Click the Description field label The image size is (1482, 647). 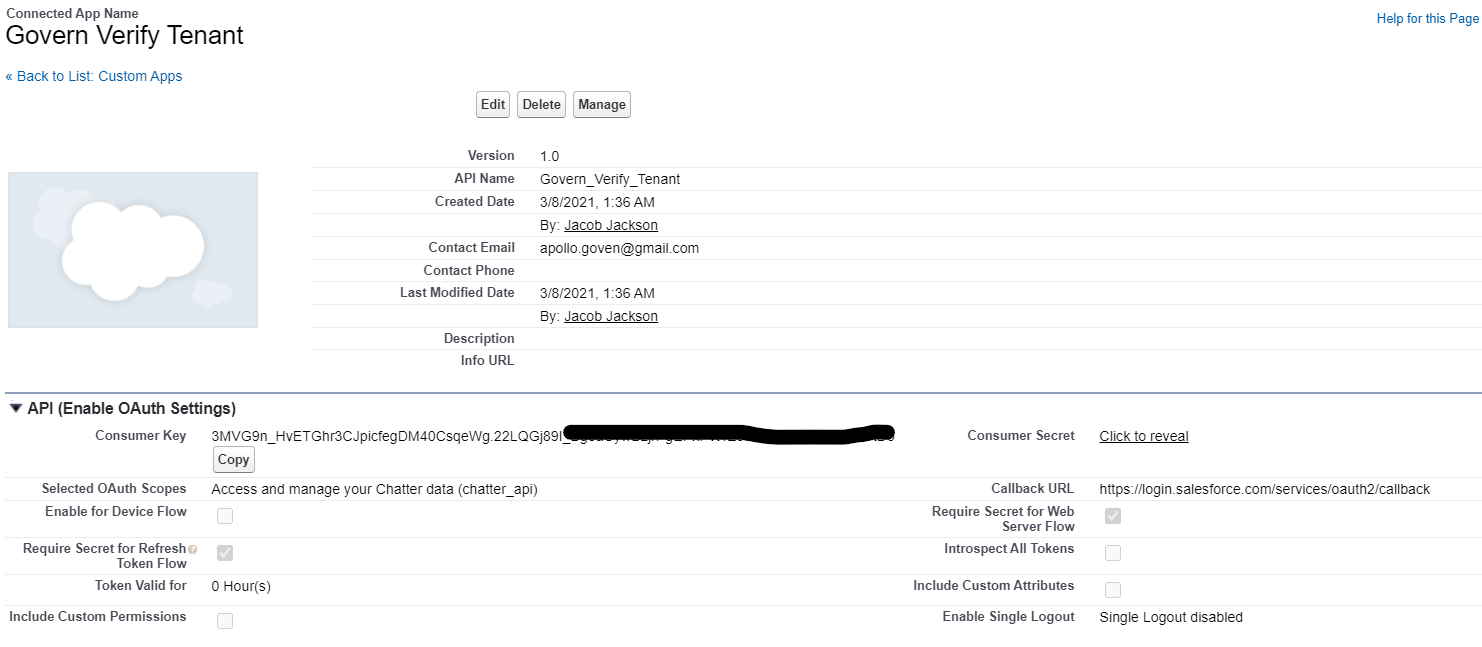[x=479, y=338]
